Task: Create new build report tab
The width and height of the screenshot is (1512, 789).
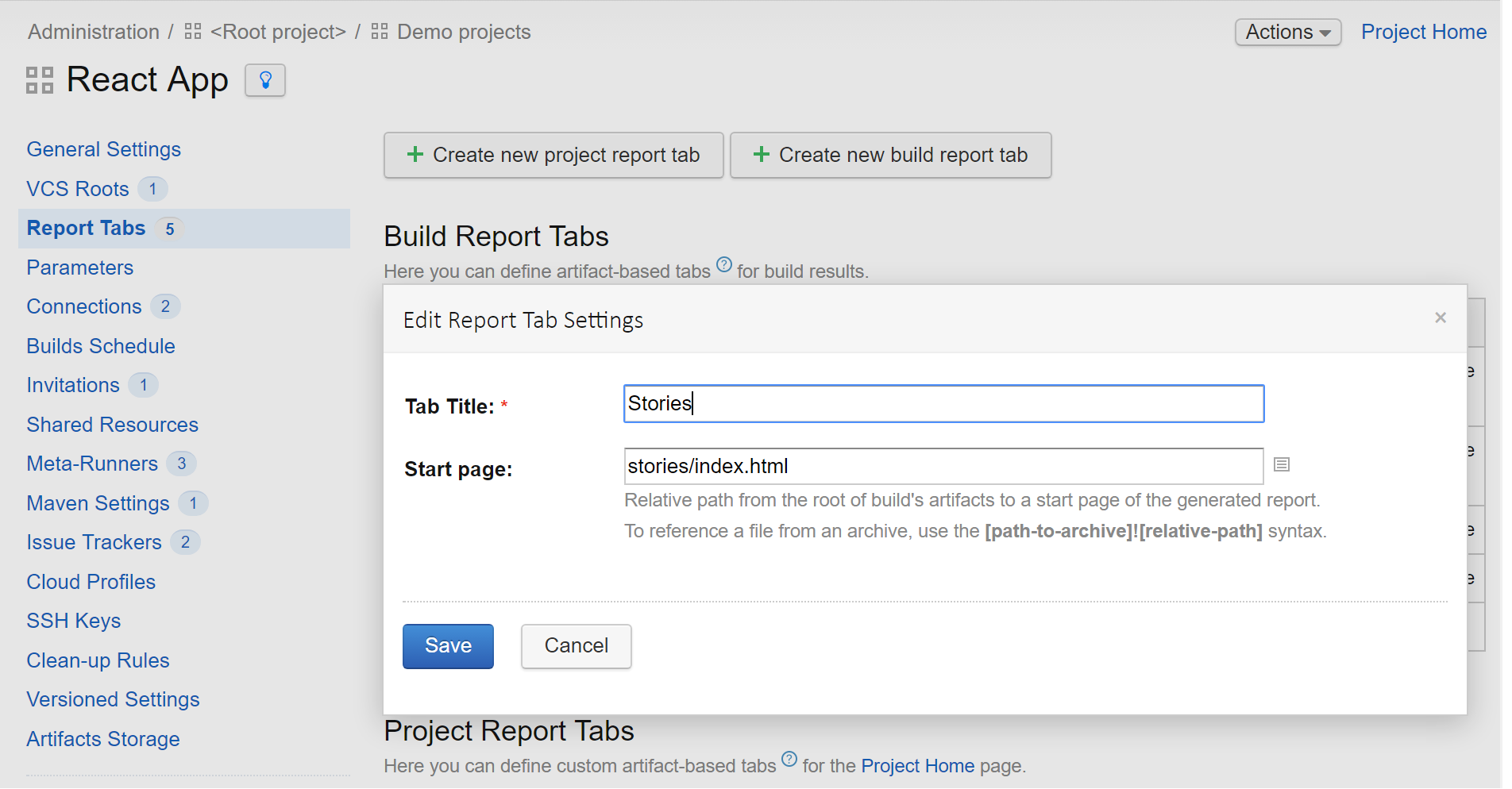Action: pyautogui.click(x=891, y=155)
